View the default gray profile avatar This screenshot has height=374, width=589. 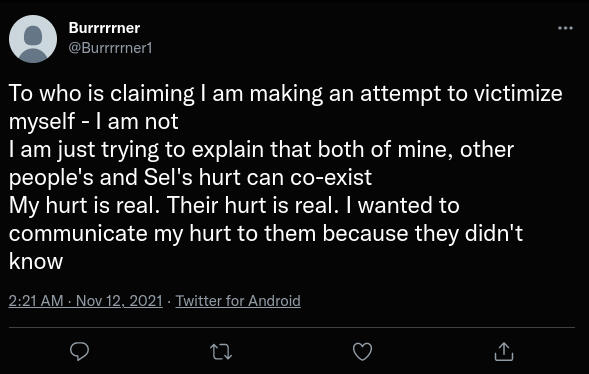point(33,39)
